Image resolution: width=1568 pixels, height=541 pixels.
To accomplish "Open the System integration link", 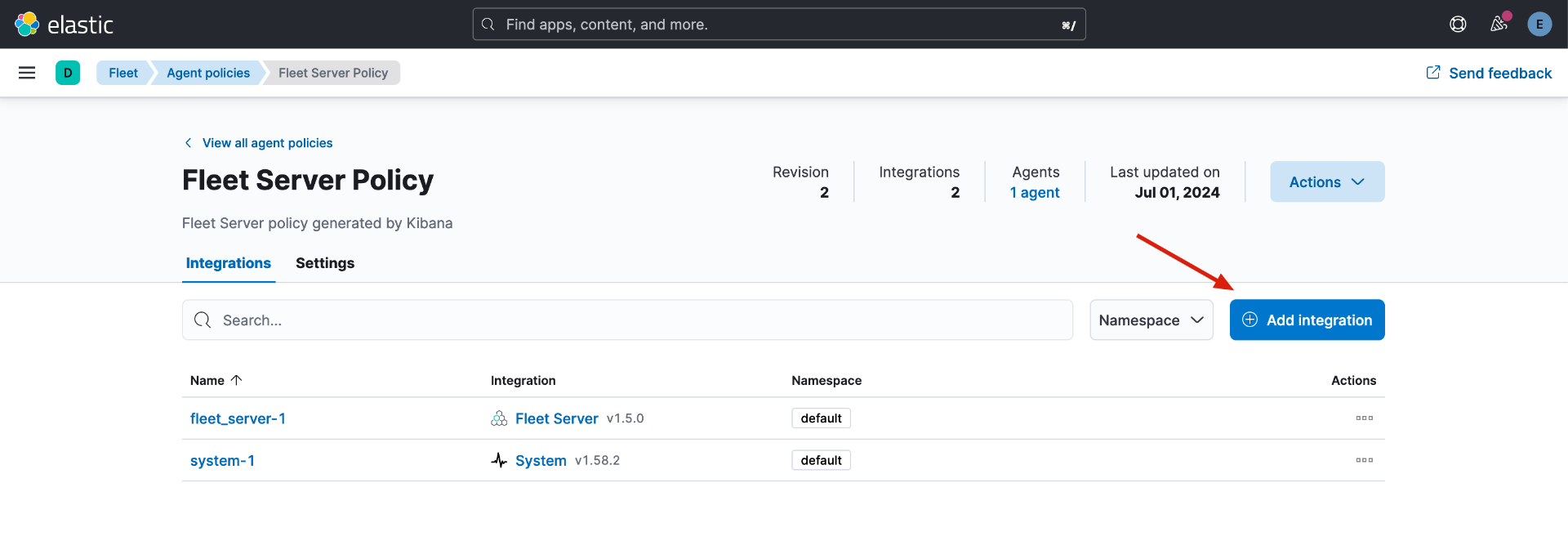I will coord(541,461).
